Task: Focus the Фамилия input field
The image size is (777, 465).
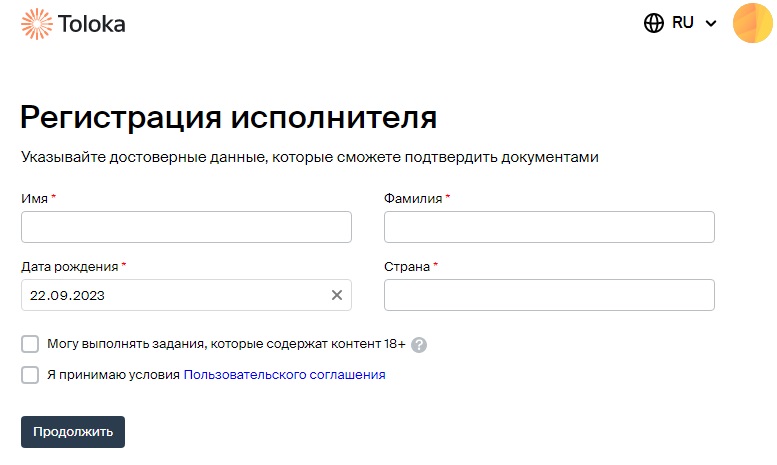Action: [549, 227]
